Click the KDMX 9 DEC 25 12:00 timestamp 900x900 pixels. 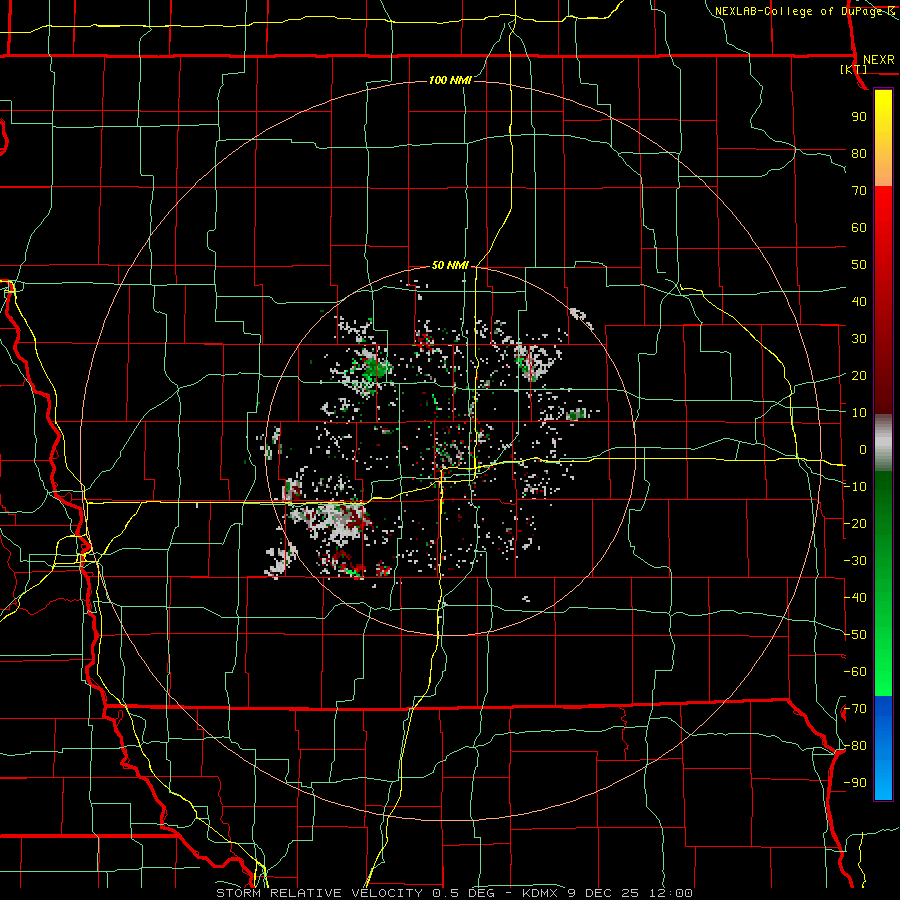point(607,893)
